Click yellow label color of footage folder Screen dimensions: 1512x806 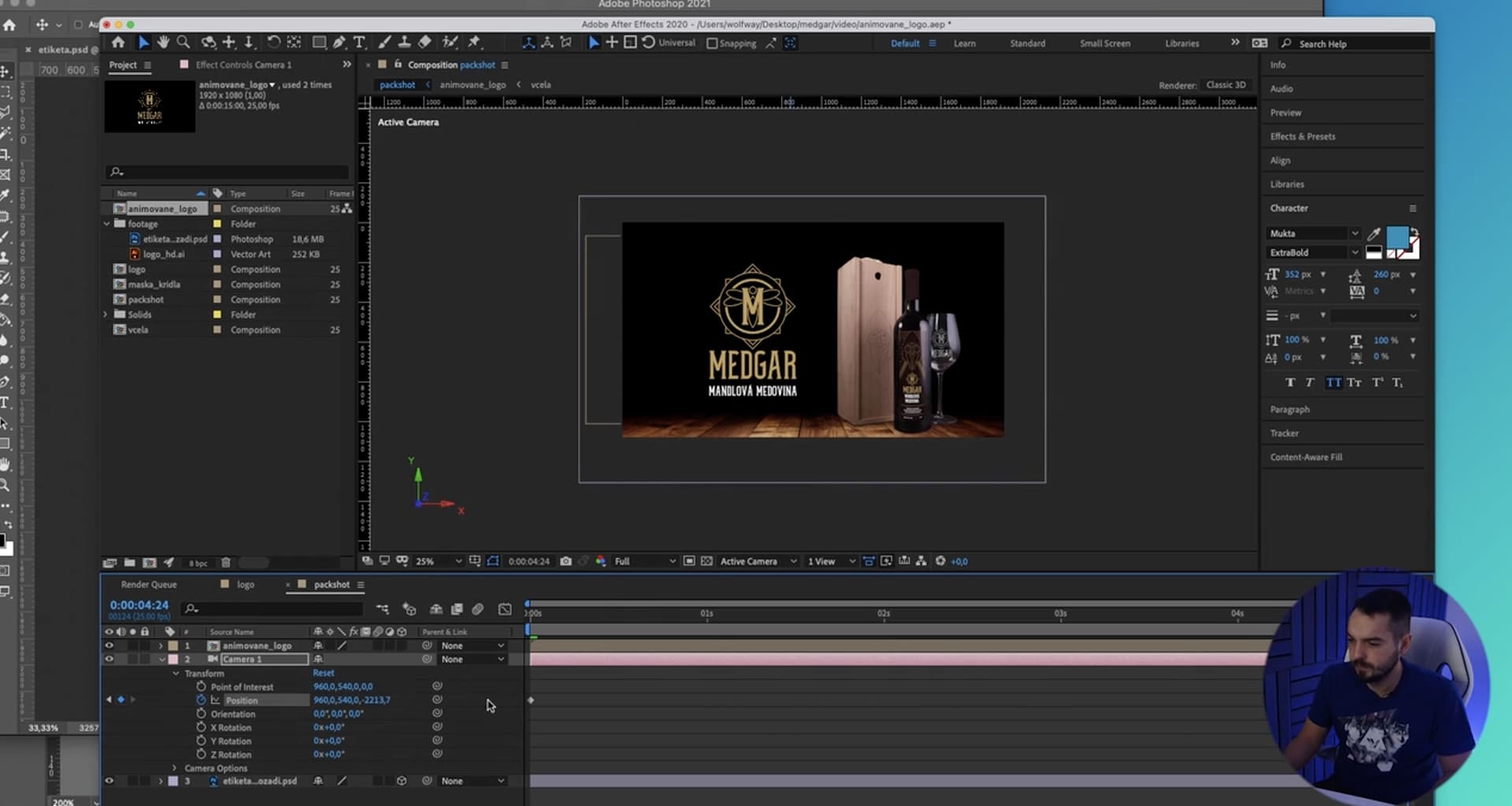[x=217, y=224]
